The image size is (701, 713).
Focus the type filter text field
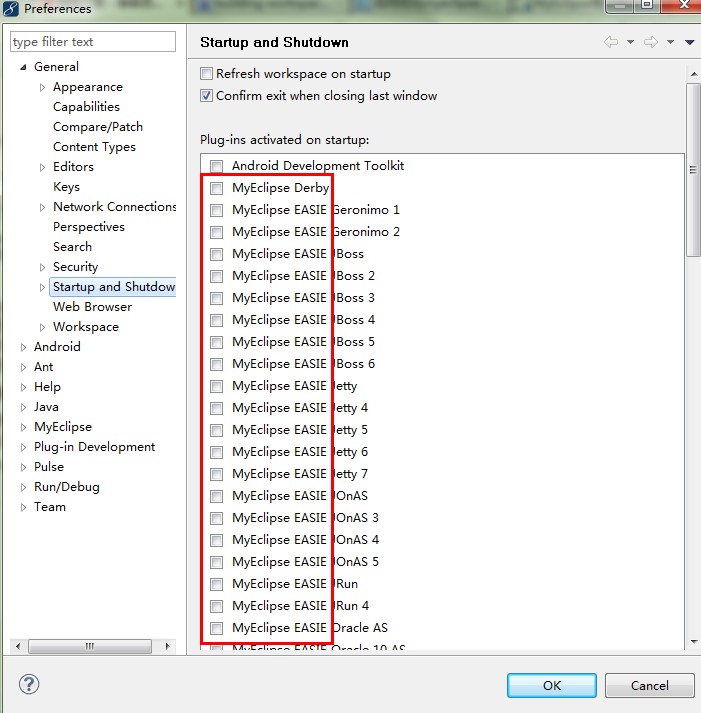93,42
